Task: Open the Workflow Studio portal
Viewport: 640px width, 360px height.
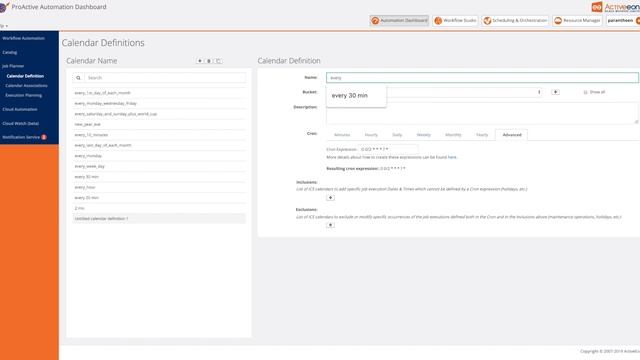Action: pyautogui.click(x=455, y=20)
